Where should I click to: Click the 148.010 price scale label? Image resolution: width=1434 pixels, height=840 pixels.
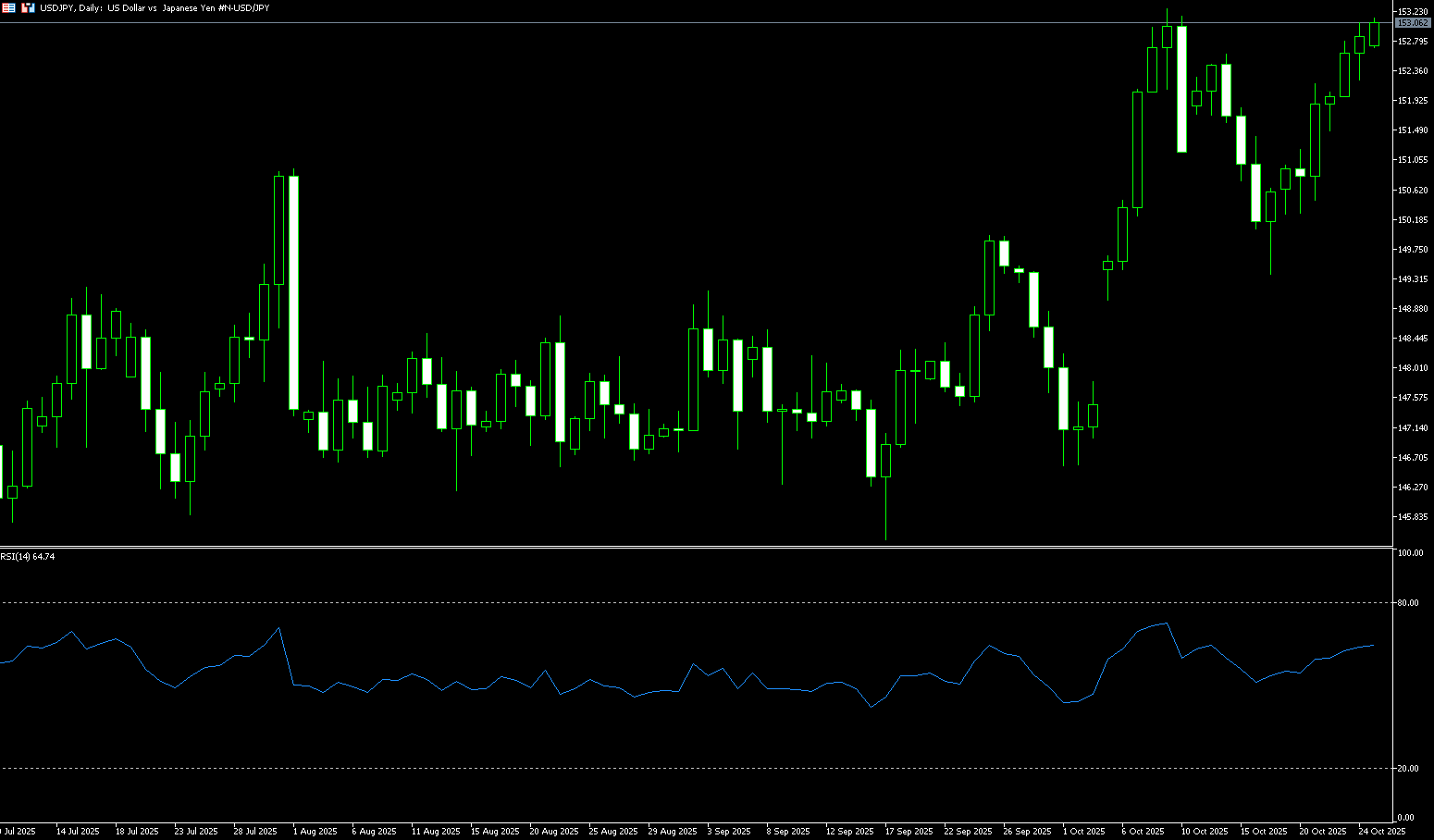(x=1413, y=368)
